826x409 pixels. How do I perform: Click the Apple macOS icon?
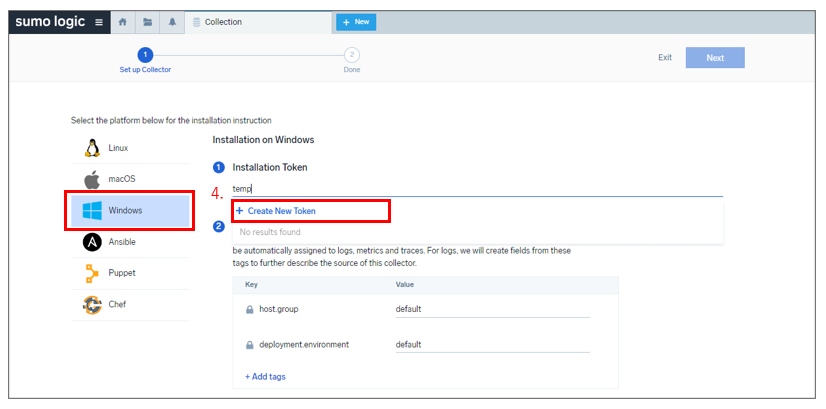click(x=92, y=179)
